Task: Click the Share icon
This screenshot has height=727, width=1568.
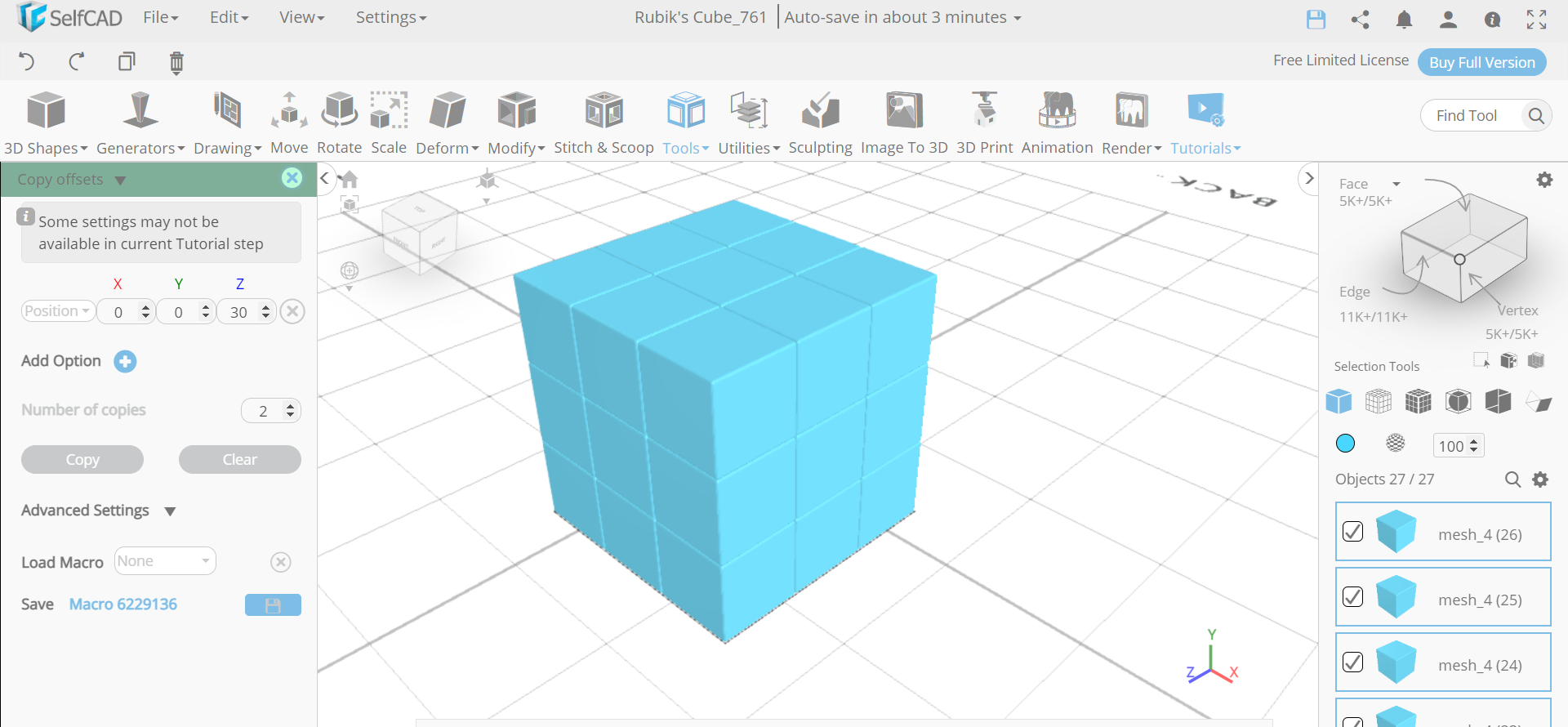Action: coord(1360,19)
